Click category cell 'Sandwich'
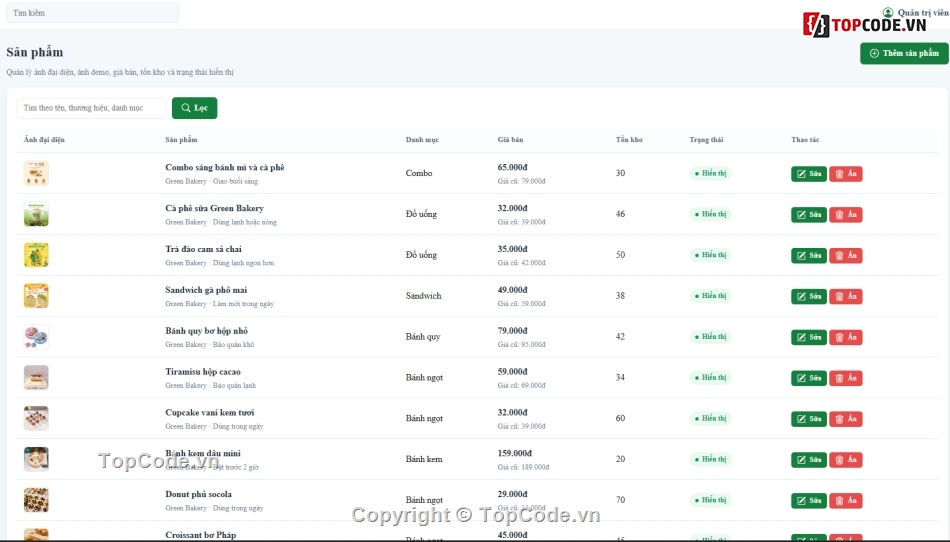 (424, 296)
